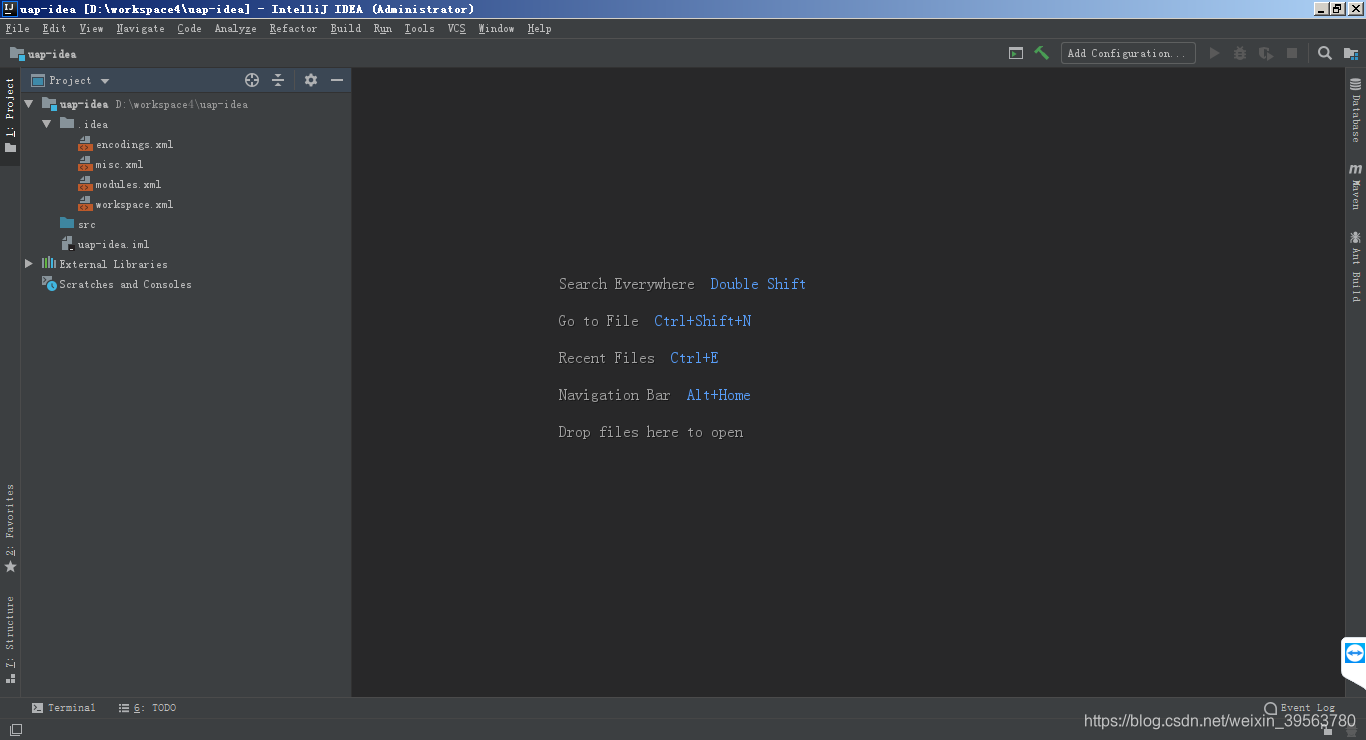1366x740 pixels.
Task: Collapse the uap-idea root node arrow
Action: [x=29, y=104]
